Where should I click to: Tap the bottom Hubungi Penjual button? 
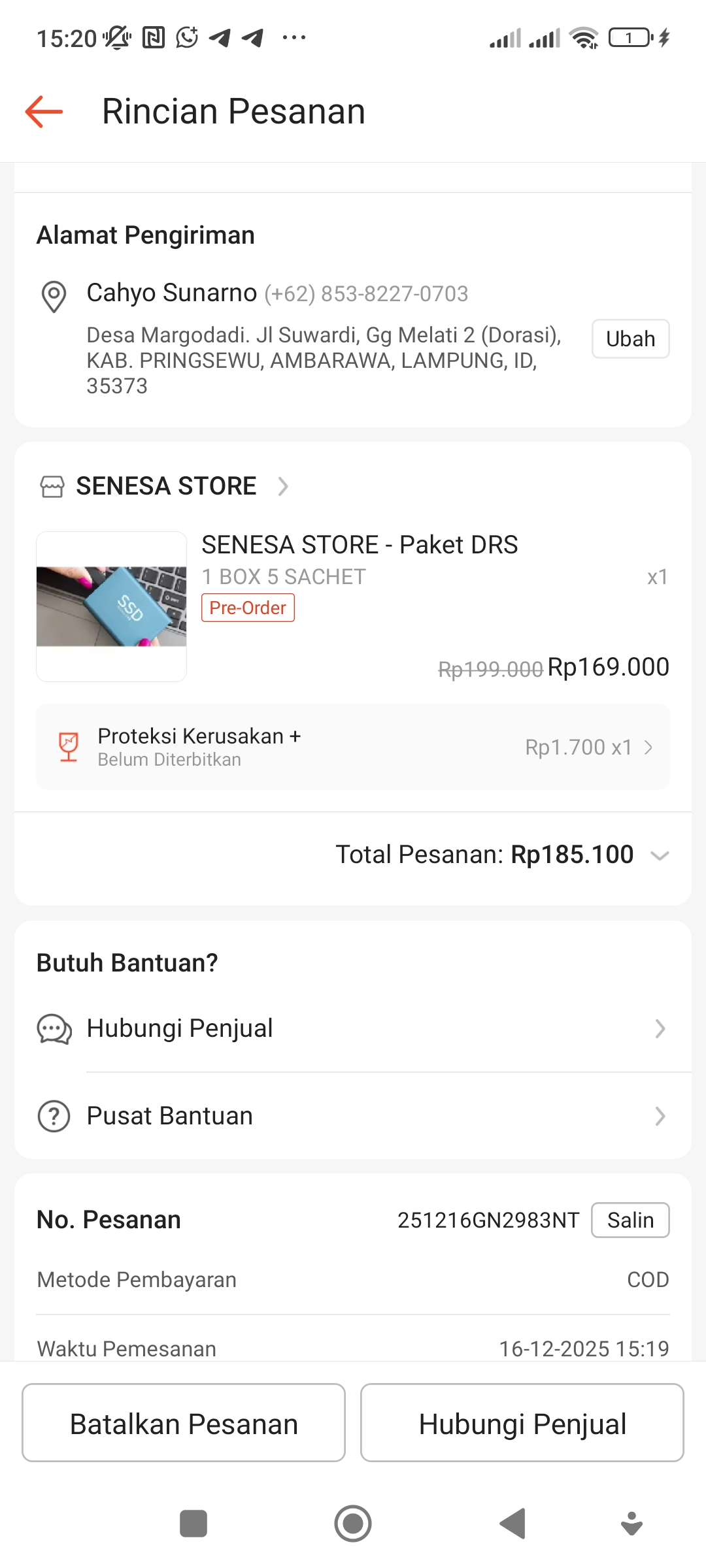pyautogui.click(x=522, y=1422)
